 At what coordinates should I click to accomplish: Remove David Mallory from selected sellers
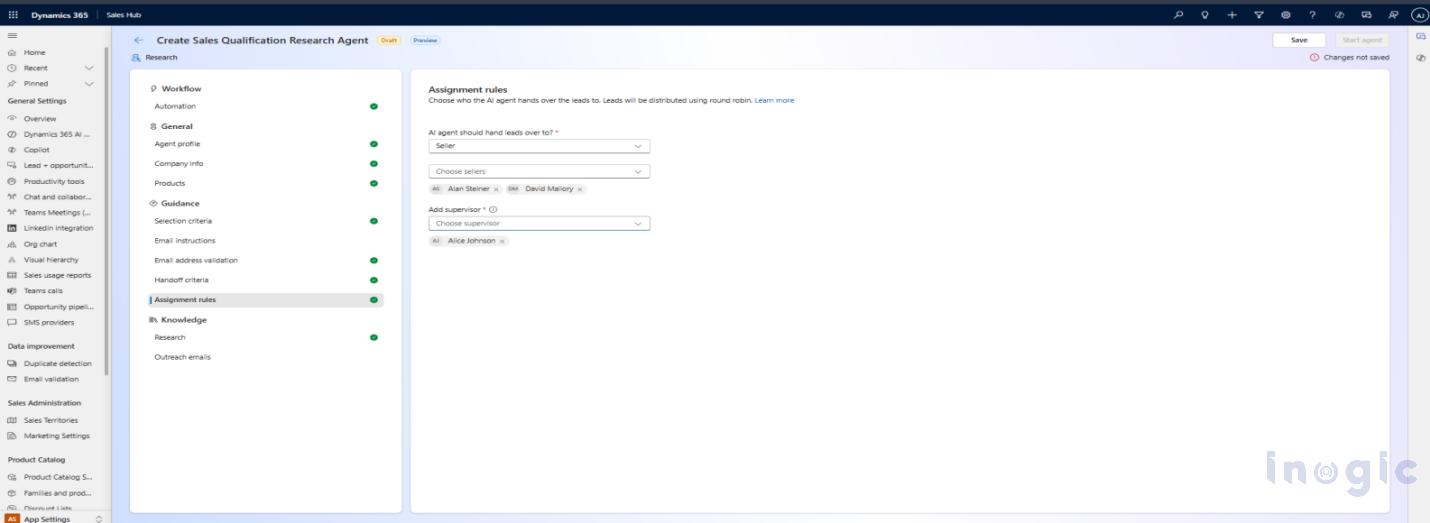click(x=580, y=189)
